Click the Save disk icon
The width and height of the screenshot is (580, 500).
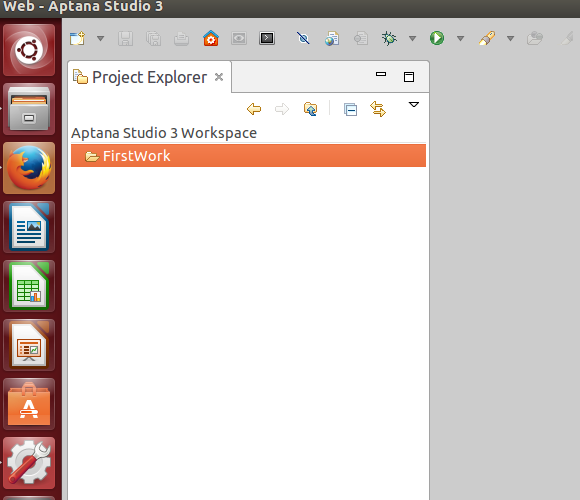pos(125,38)
